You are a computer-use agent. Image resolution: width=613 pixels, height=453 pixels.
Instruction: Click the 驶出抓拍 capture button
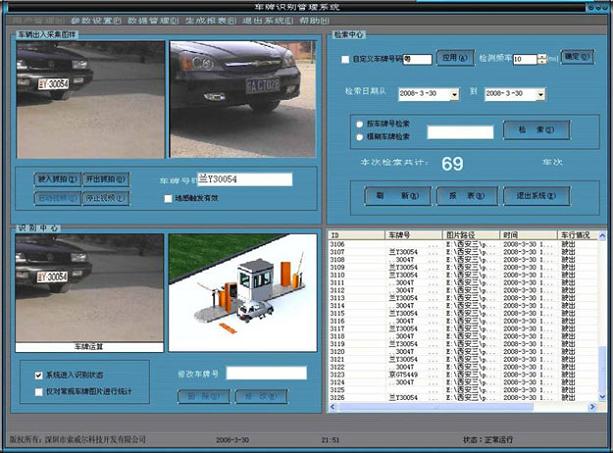pyautogui.click(x=106, y=181)
